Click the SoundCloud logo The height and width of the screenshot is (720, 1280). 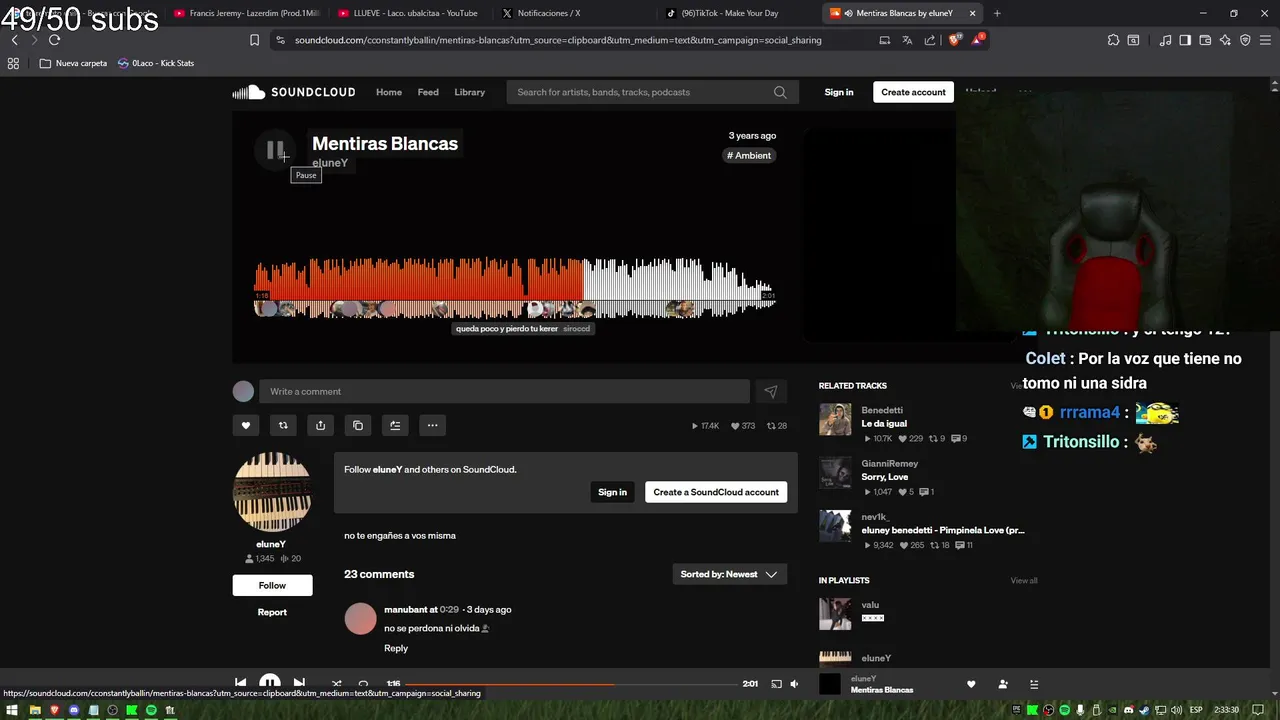point(294,92)
